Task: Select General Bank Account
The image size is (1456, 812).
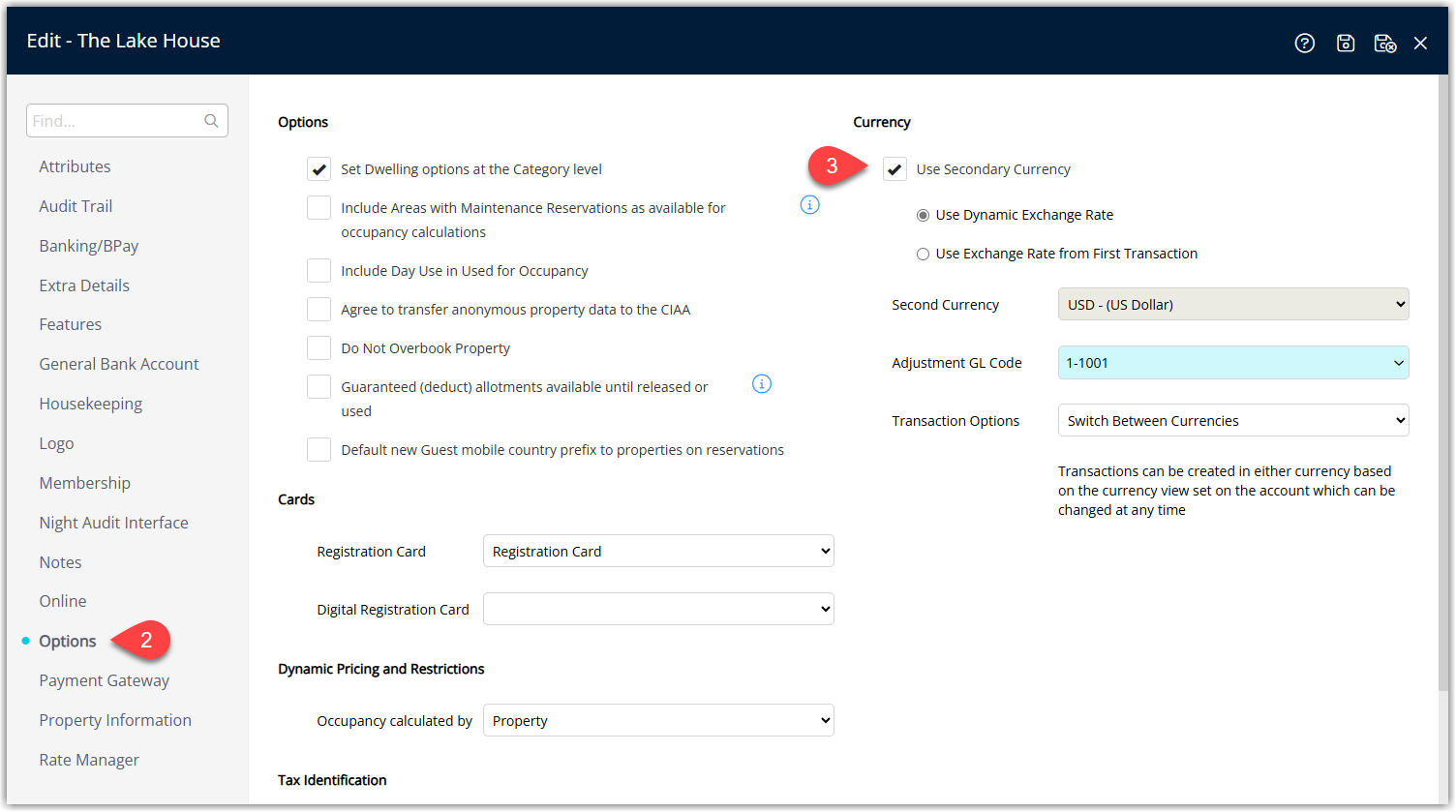Action: pos(119,364)
